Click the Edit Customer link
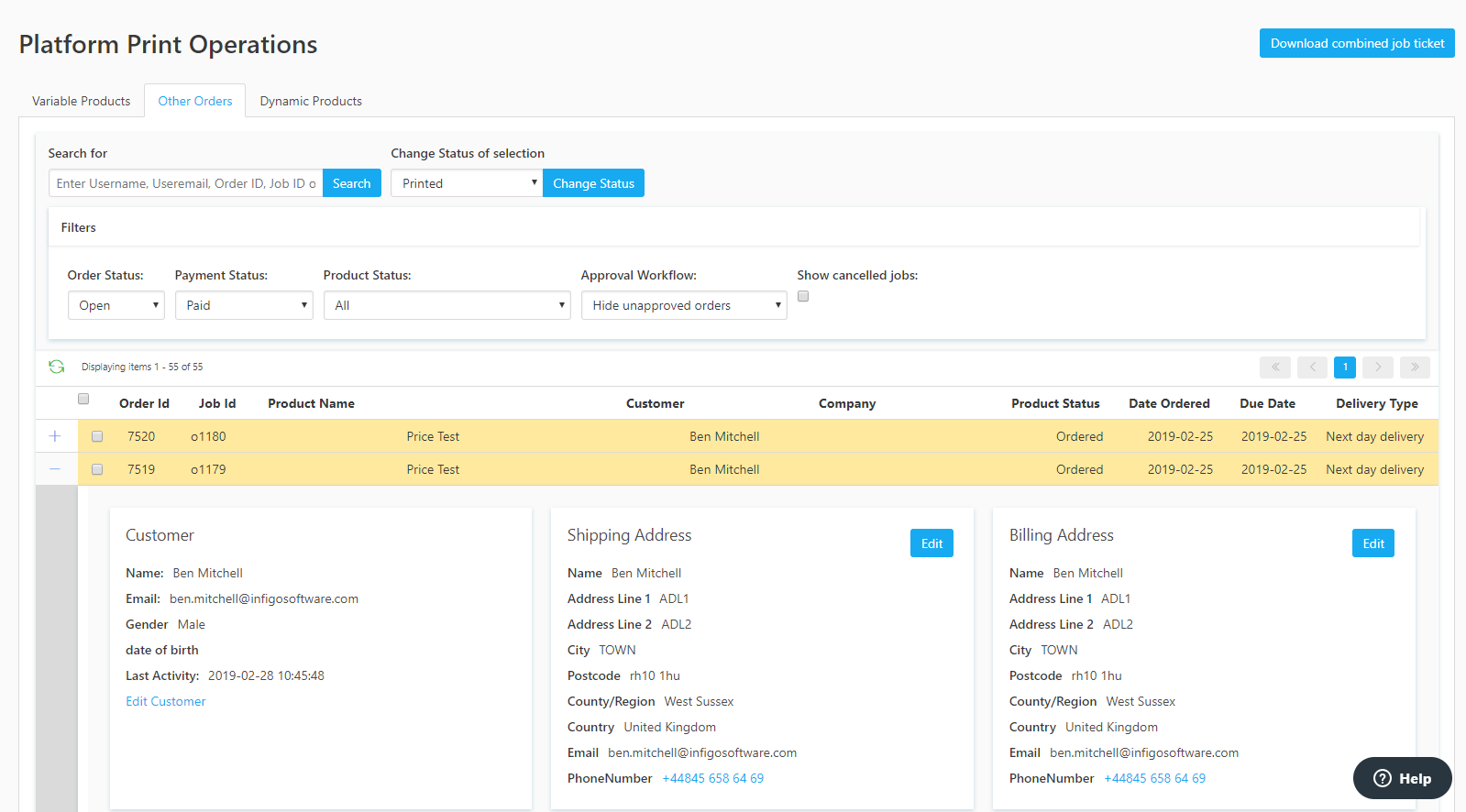Image resolution: width=1466 pixels, height=812 pixels. click(166, 701)
